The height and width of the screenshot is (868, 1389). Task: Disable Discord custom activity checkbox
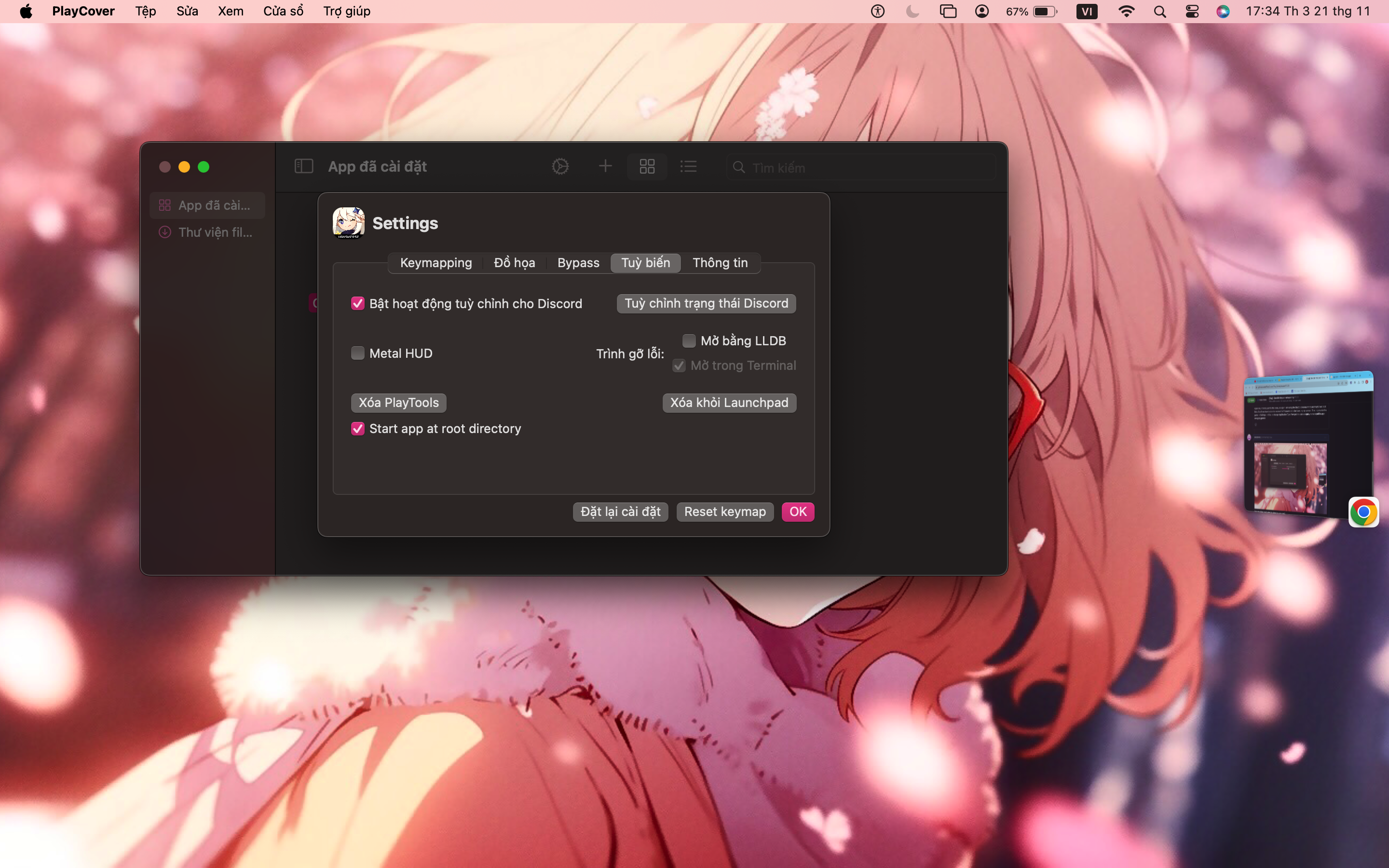coord(357,303)
